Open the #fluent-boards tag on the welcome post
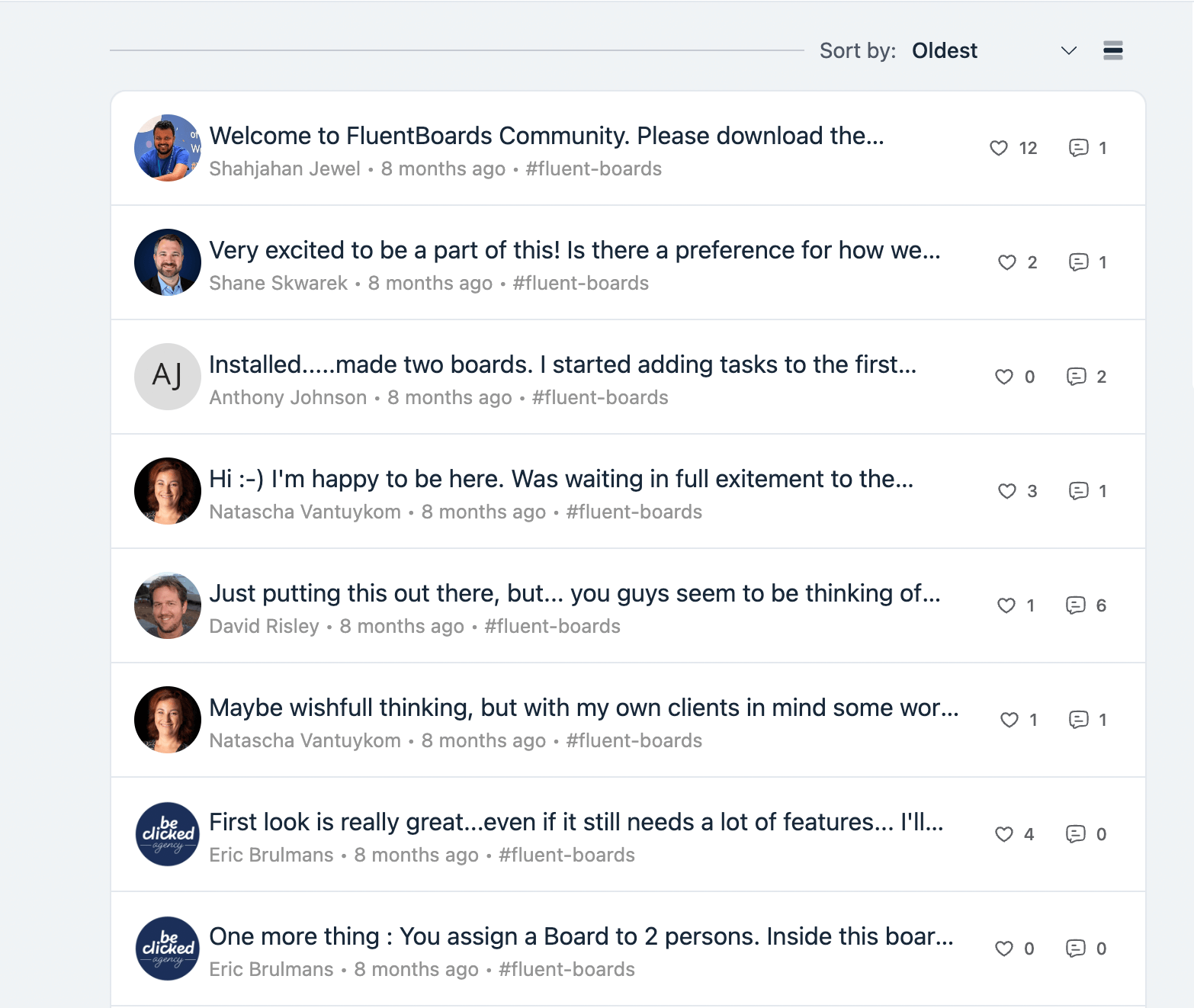This screenshot has width=1194, height=1008. (593, 169)
